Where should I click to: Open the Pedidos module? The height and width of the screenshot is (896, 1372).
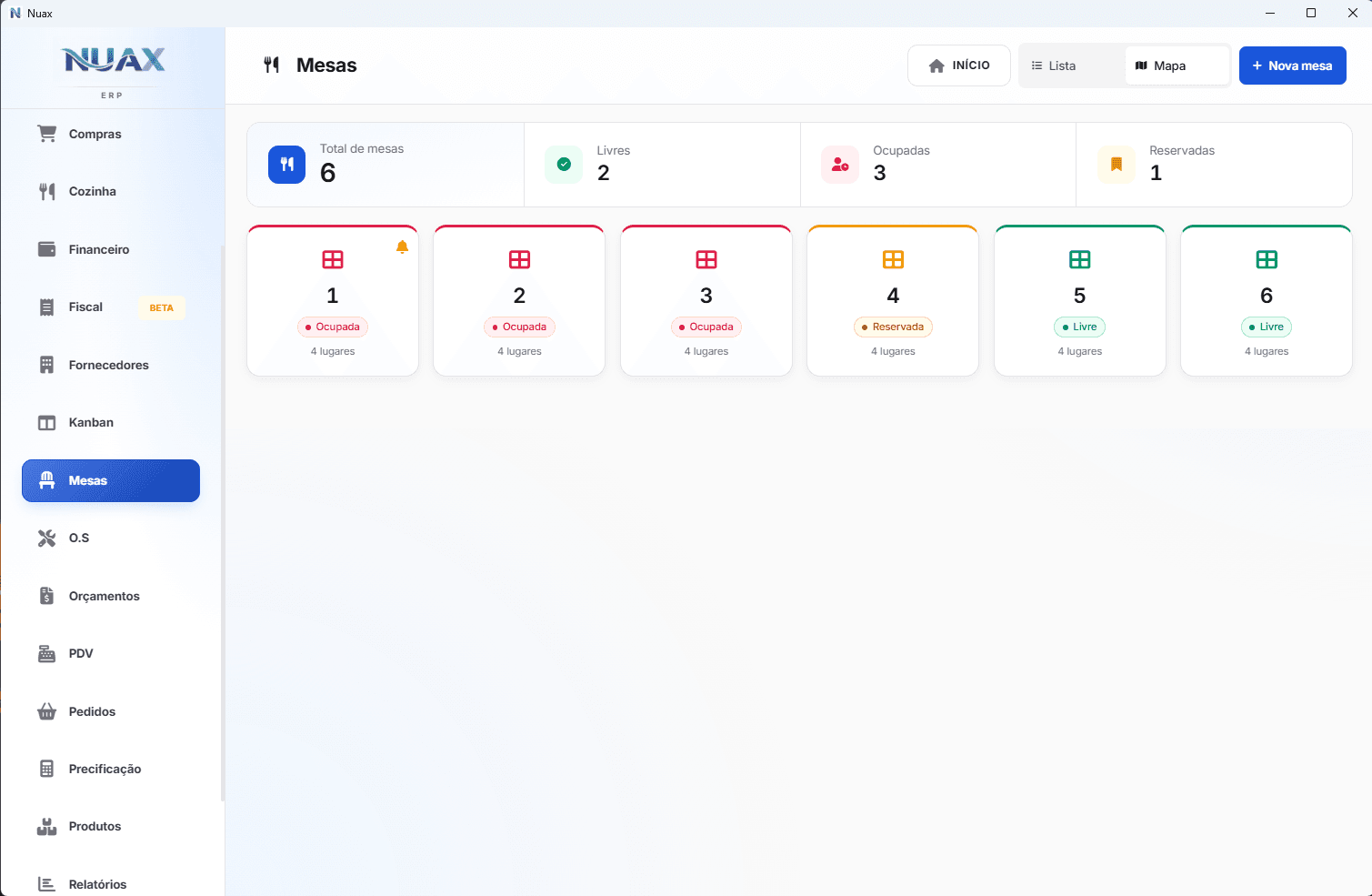coord(111,711)
